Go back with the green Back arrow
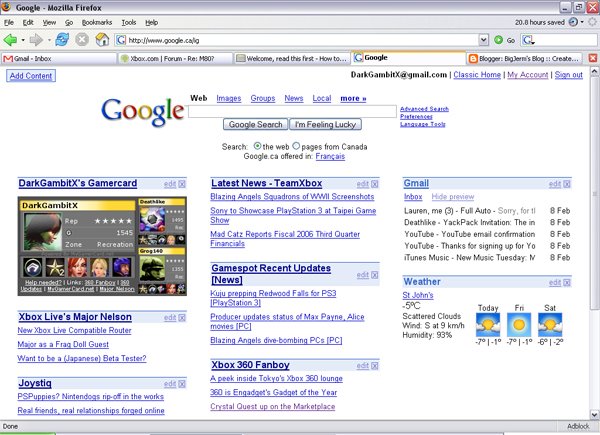The image size is (600, 435). [10, 40]
